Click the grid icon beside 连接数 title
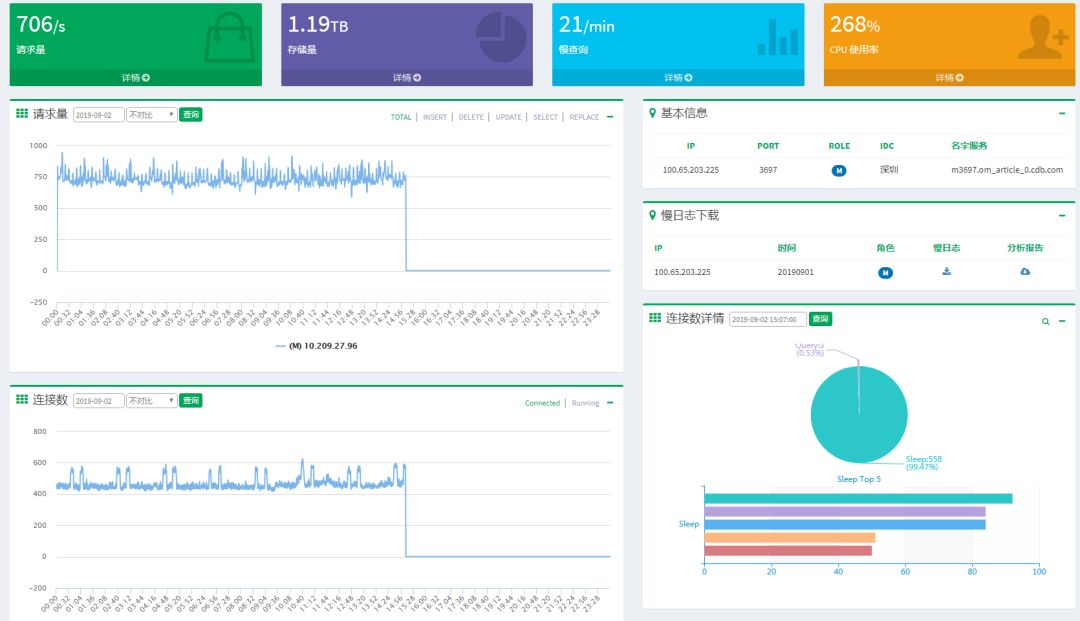Screen dimensions: 1080x621 click(22, 399)
